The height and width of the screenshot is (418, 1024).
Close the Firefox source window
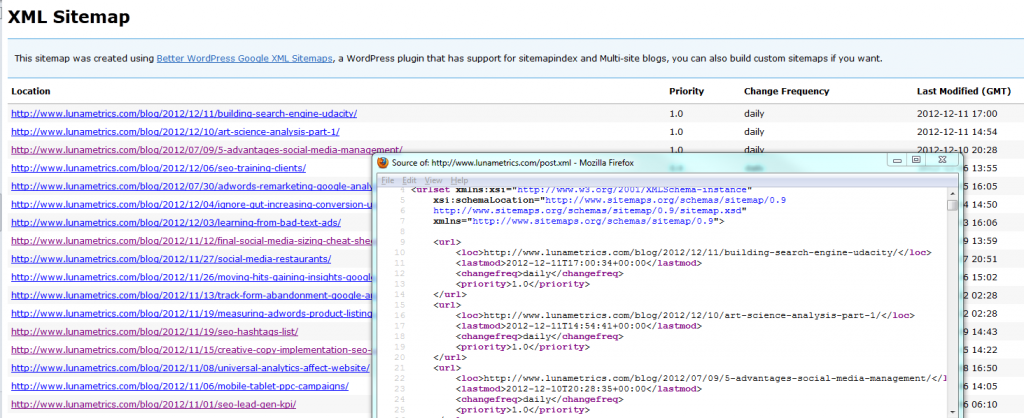pyautogui.click(x=942, y=160)
